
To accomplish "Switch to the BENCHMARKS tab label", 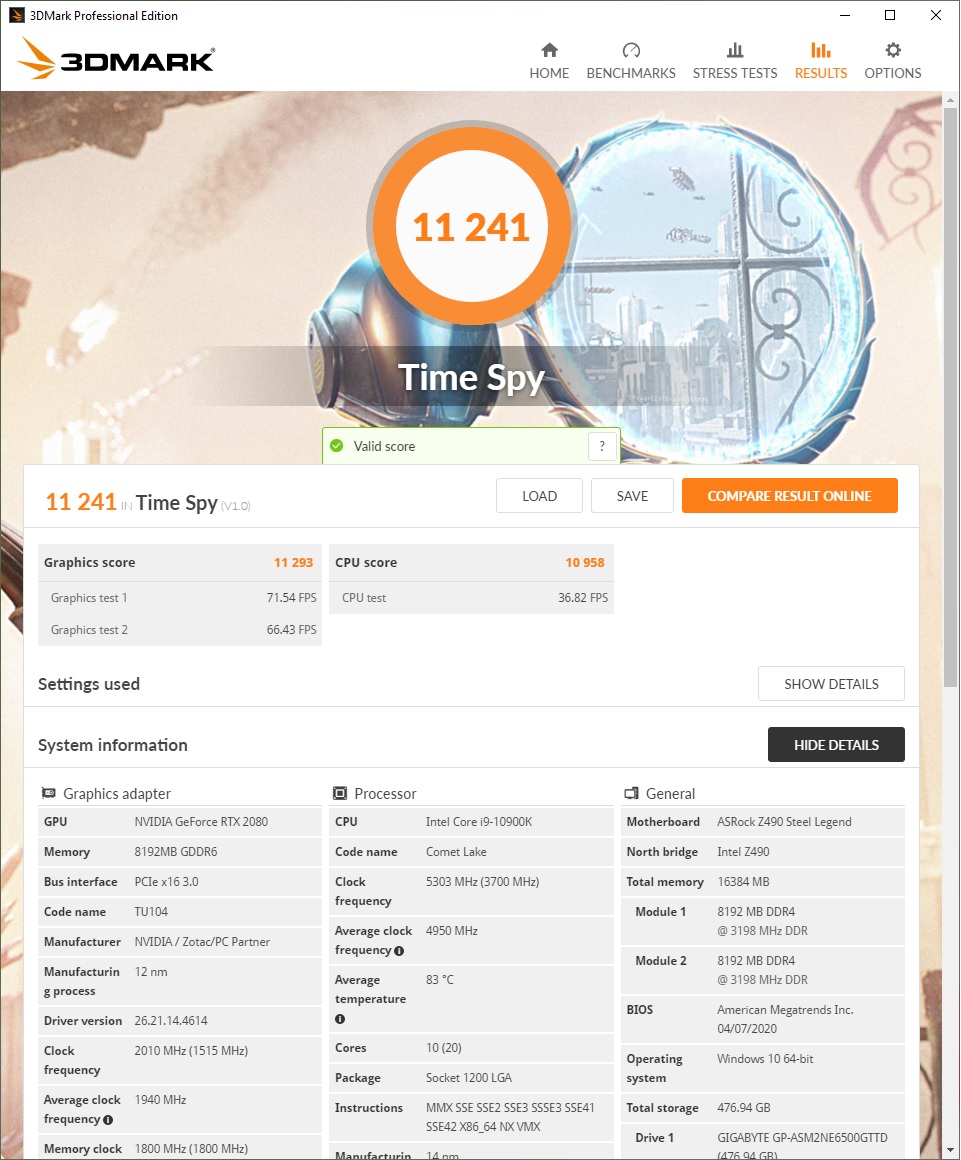I will [x=631, y=73].
